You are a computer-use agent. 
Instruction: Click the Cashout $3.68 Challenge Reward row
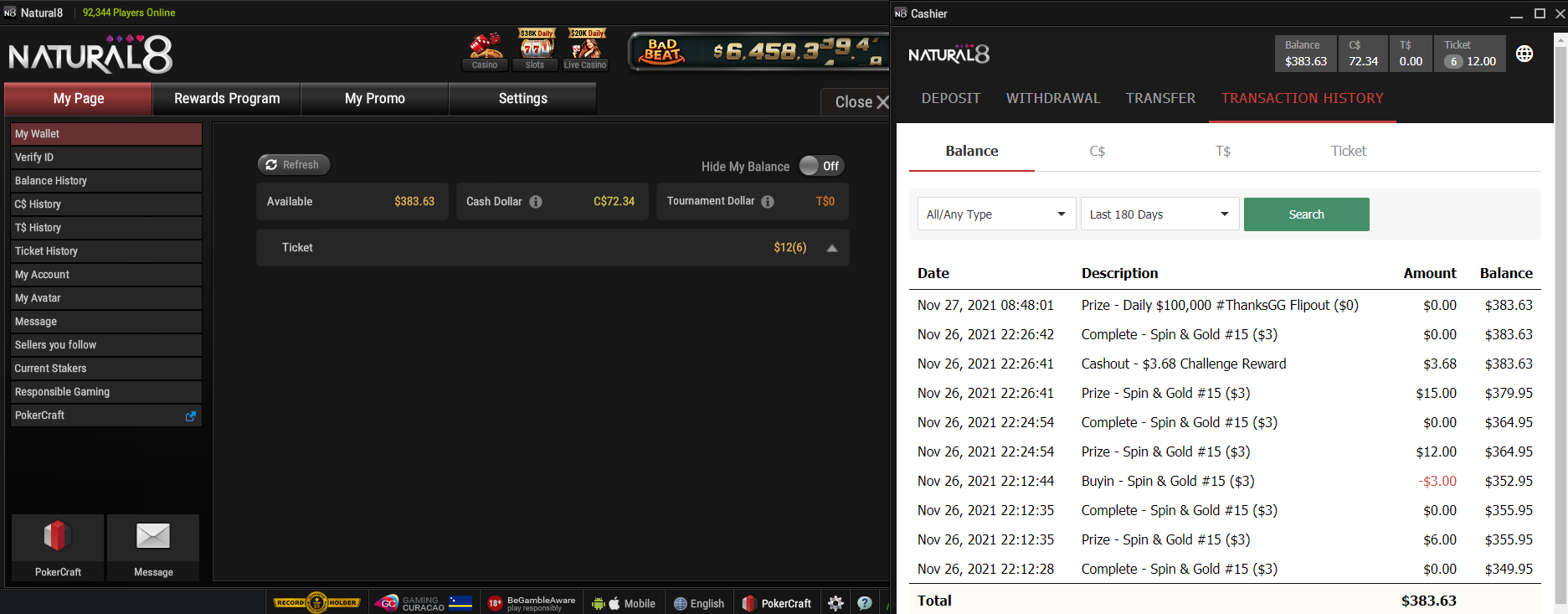tap(1225, 364)
